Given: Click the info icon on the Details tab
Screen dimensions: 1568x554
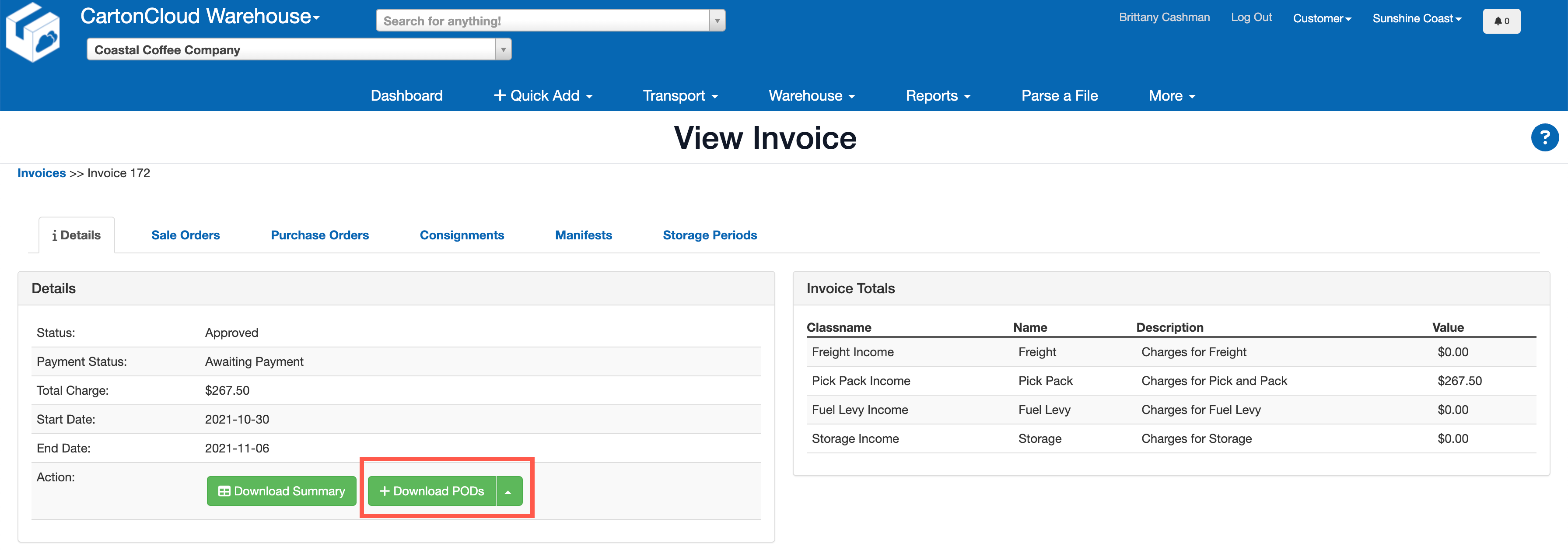Looking at the screenshot, I should [56, 235].
